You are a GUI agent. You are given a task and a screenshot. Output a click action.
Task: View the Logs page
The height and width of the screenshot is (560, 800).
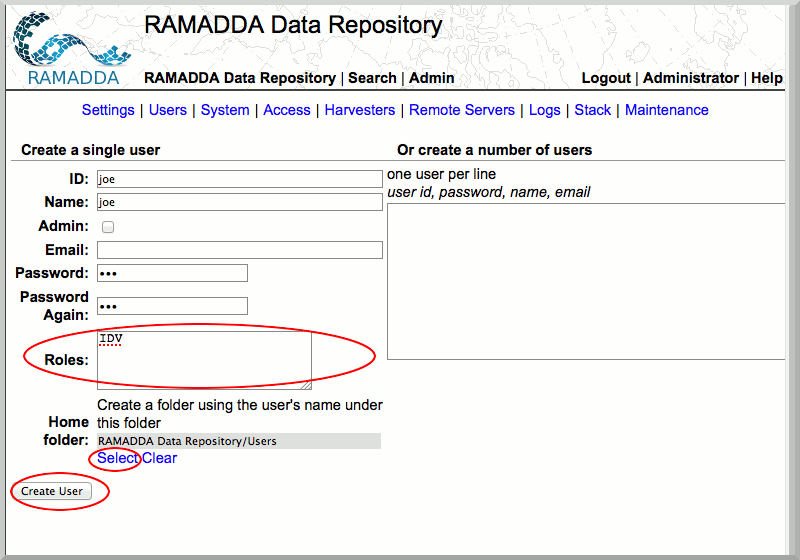point(545,110)
